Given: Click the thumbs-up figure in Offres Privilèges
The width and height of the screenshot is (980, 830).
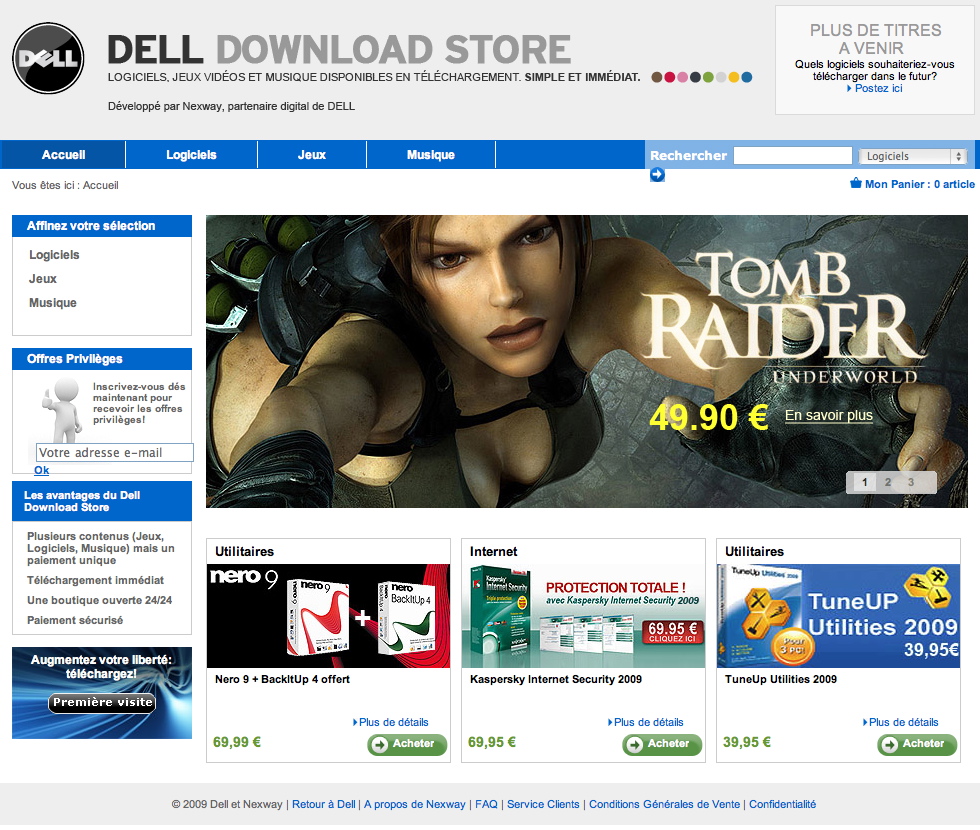Looking at the screenshot, I should point(61,409).
